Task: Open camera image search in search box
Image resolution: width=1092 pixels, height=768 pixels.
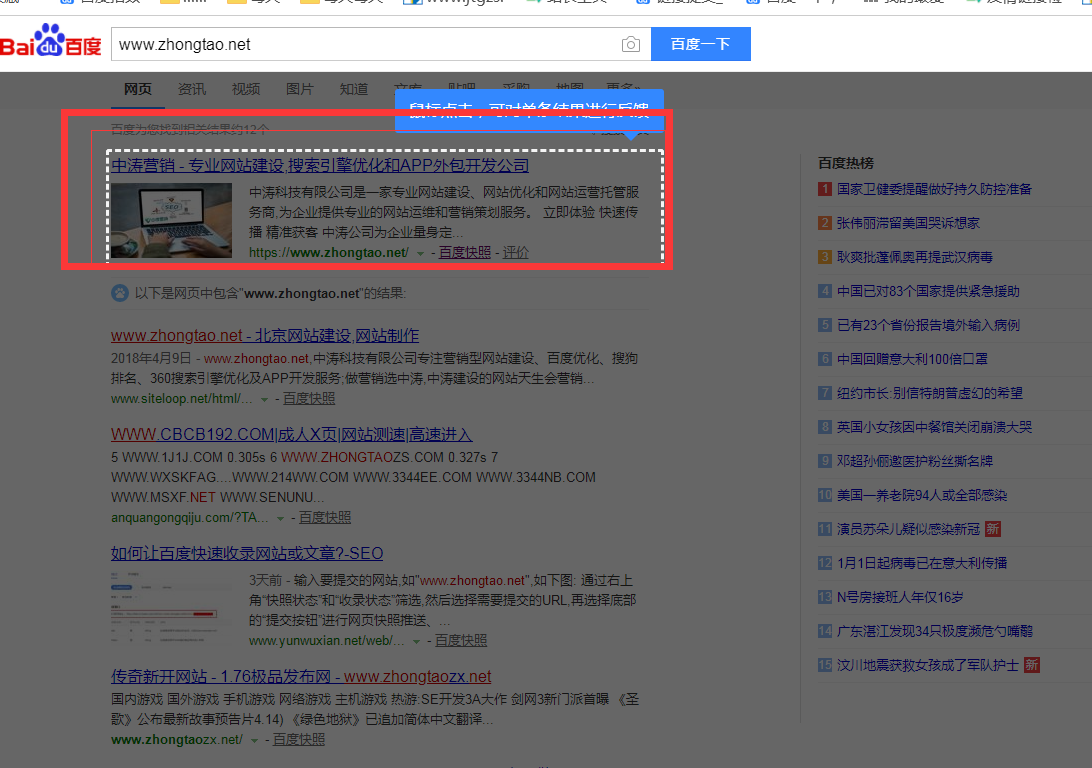Action: point(630,44)
